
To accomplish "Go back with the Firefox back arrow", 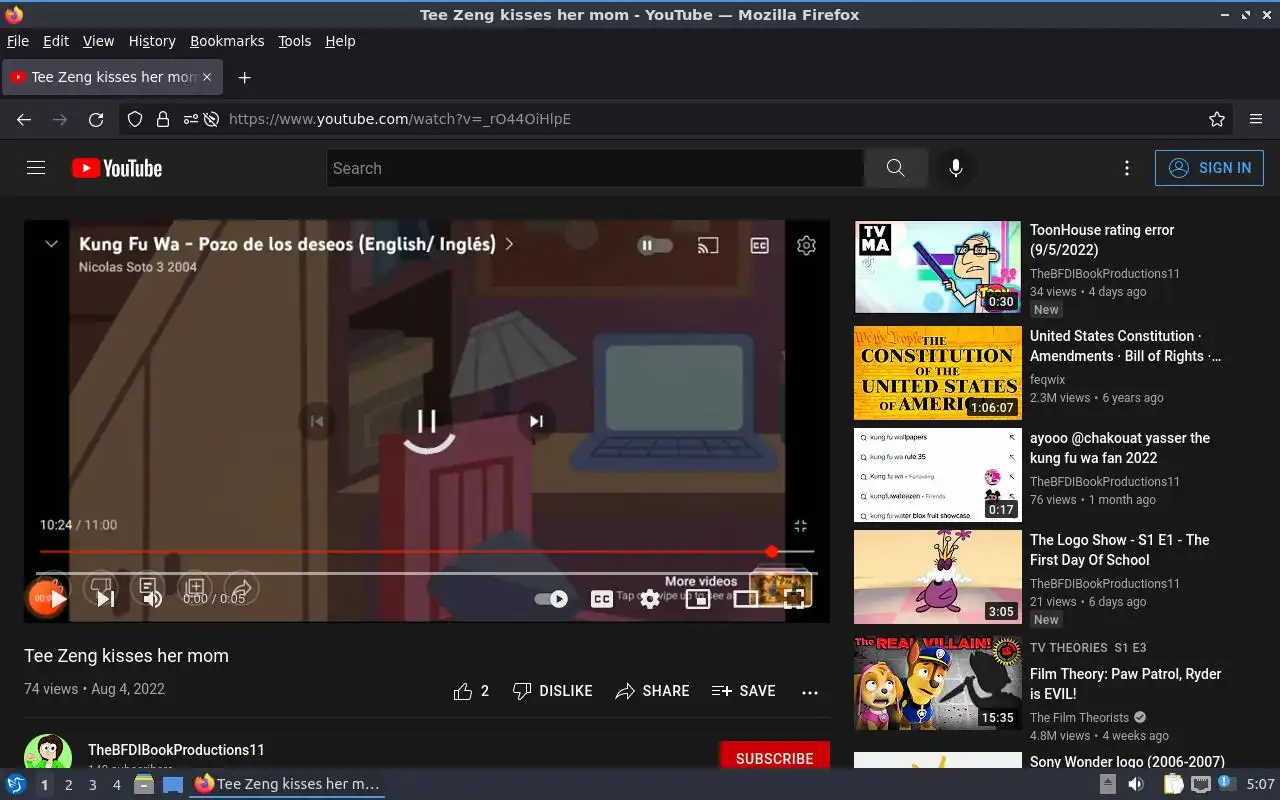I will pyautogui.click(x=24, y=119).
